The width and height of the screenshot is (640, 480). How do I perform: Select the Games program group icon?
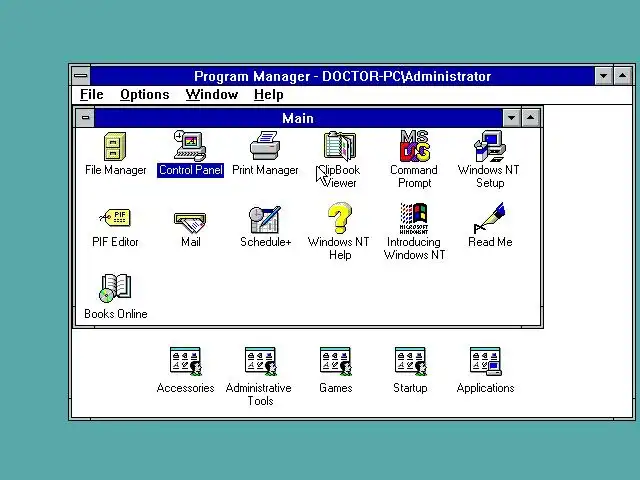pyautogui.click(x=336, y=362)
